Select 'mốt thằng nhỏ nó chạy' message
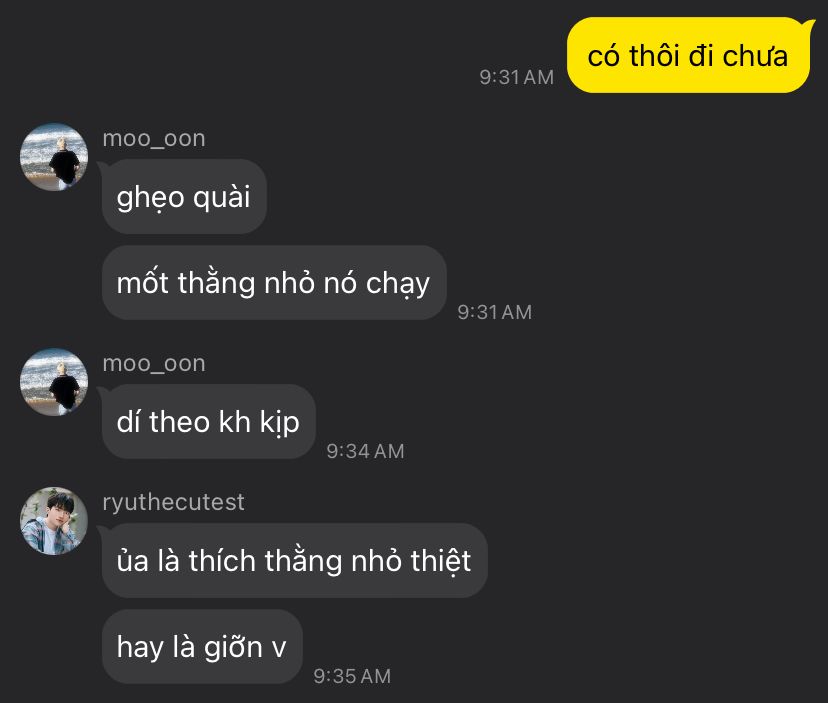 click(274, 283)
